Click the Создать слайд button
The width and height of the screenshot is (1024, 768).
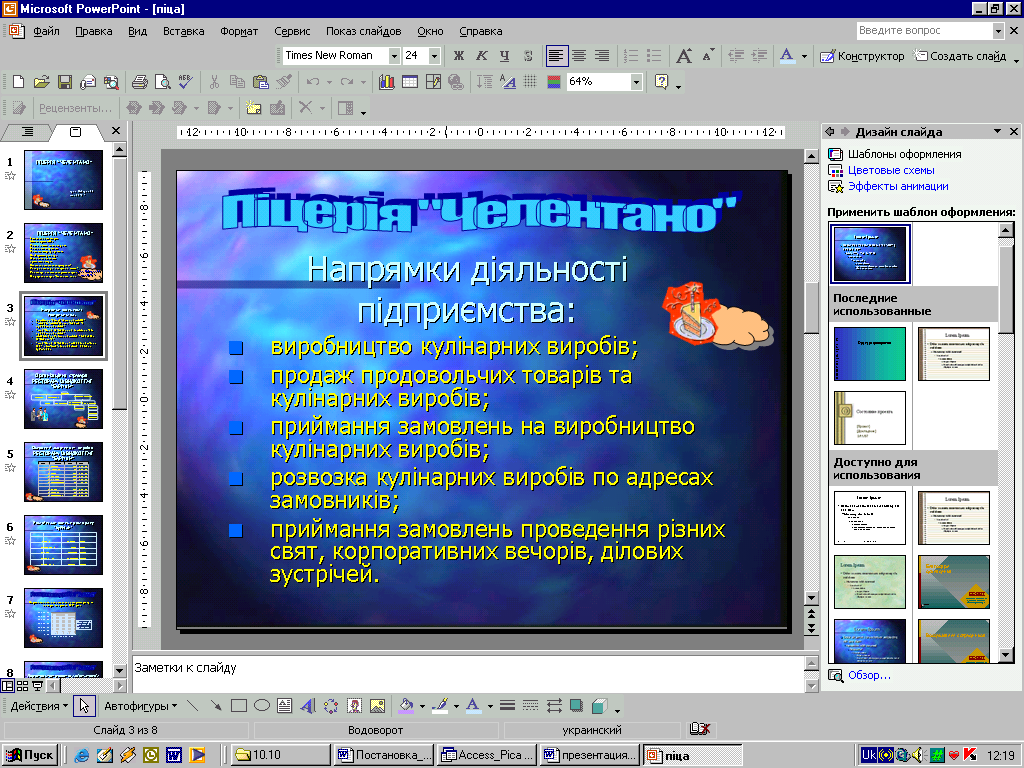click(x=960, y=56)
